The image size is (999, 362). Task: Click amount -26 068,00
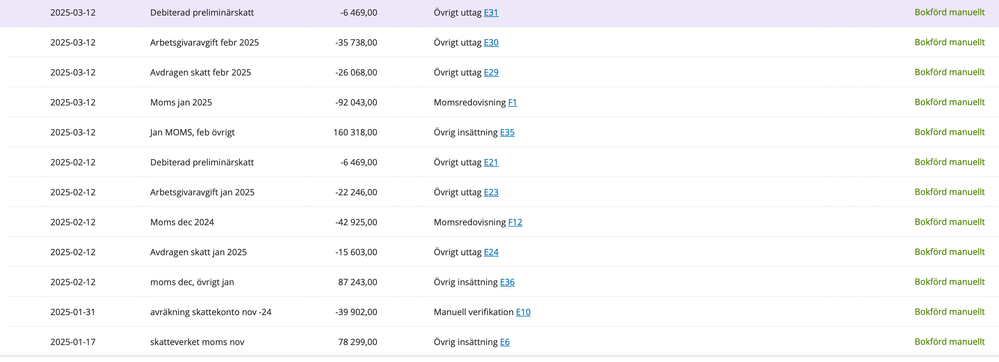coord(356,73)
